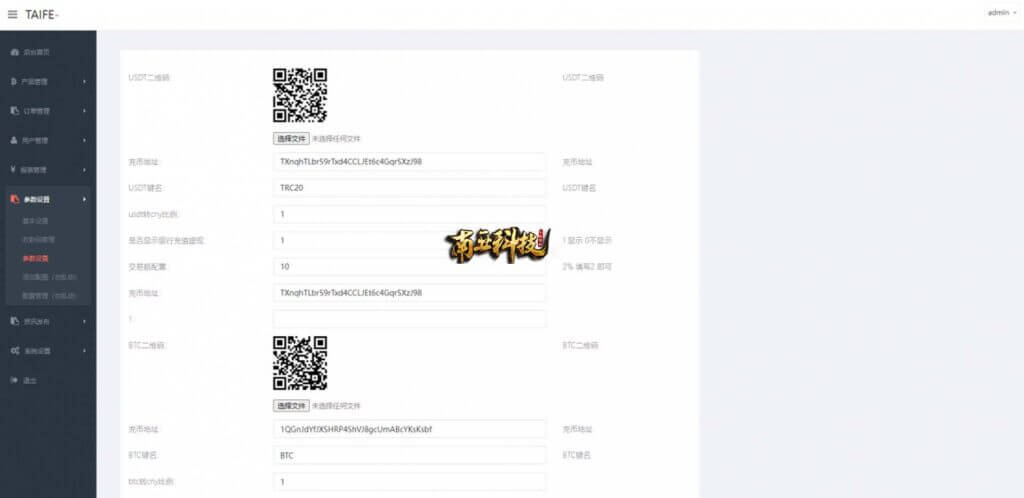Select the highlighted parameter settings icon
This screenshot has height=498, width=1024.
[x=14, y=199]
